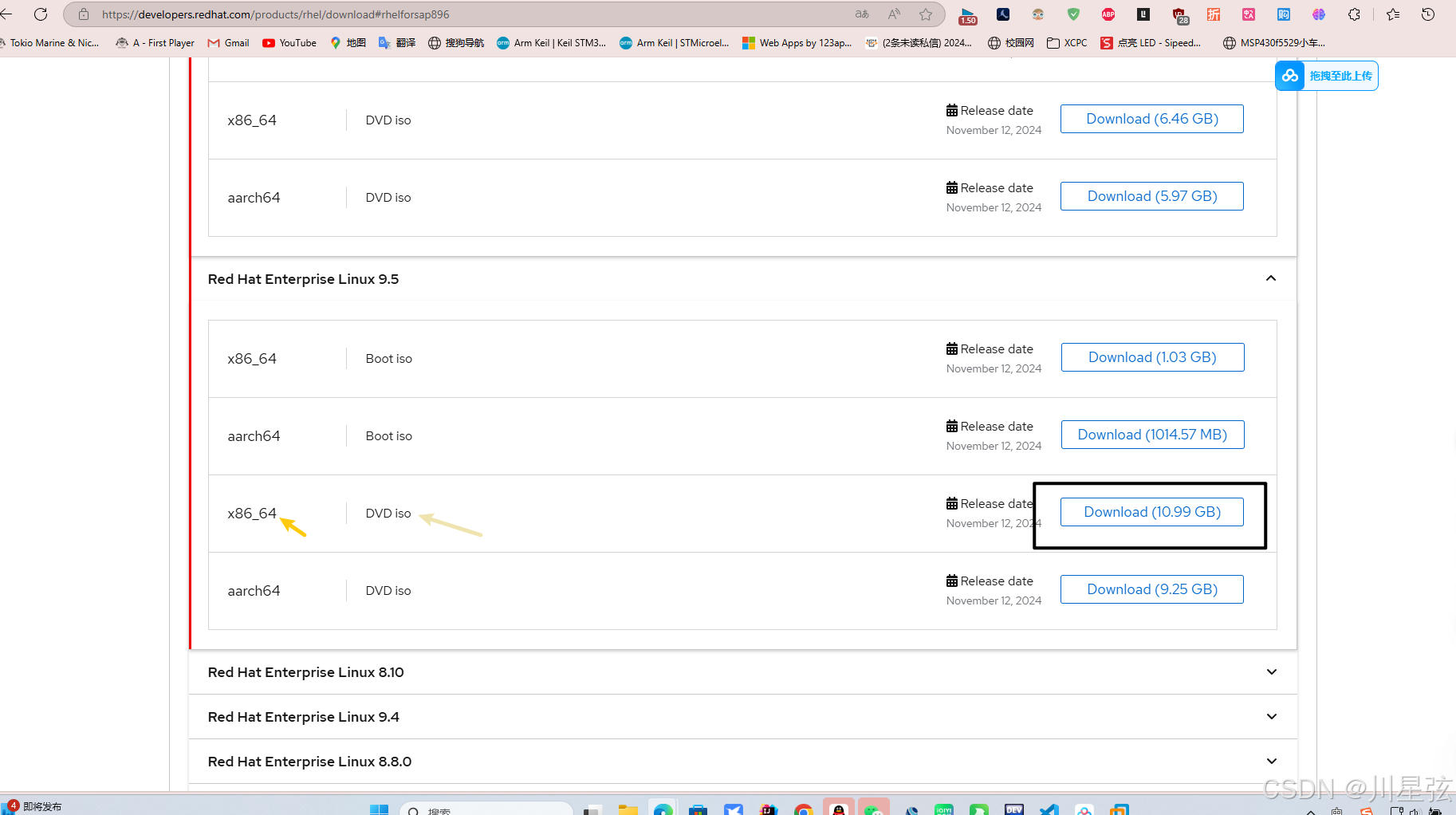The image size is (1456, 815).
Task: Open the (2条未读私信) 2024... bookmark
Action: [x=919, y=43]
